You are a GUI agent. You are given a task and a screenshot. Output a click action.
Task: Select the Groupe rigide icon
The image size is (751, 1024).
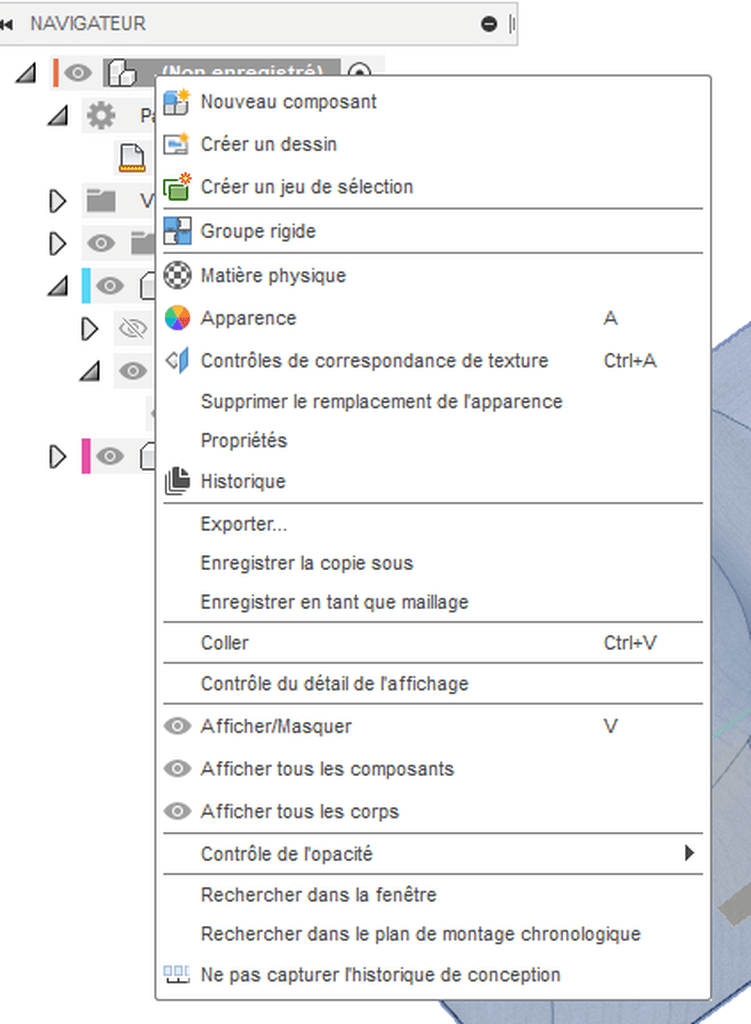[x=177, y=231]
